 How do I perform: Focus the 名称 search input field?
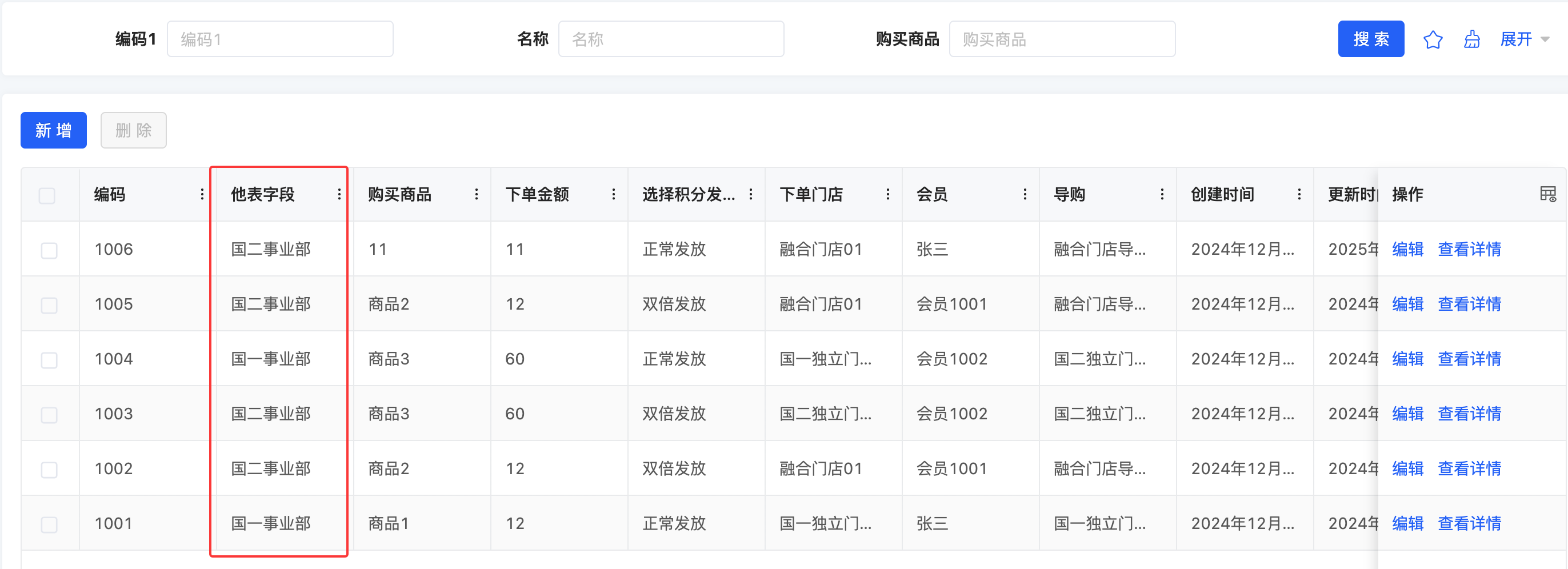671,39
